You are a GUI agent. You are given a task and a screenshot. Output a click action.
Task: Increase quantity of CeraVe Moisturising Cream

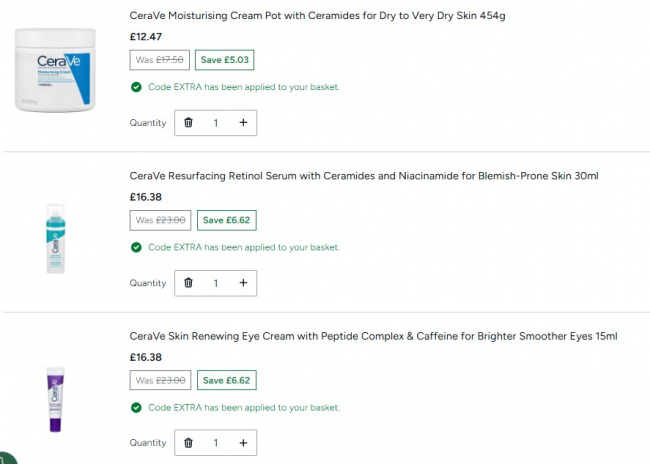coord(243,123)
